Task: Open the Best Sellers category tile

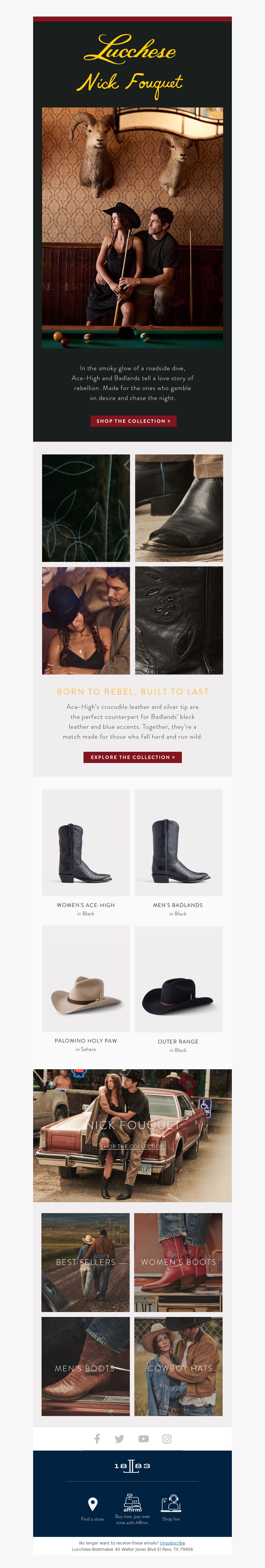Action: [x=86, y=1262]
